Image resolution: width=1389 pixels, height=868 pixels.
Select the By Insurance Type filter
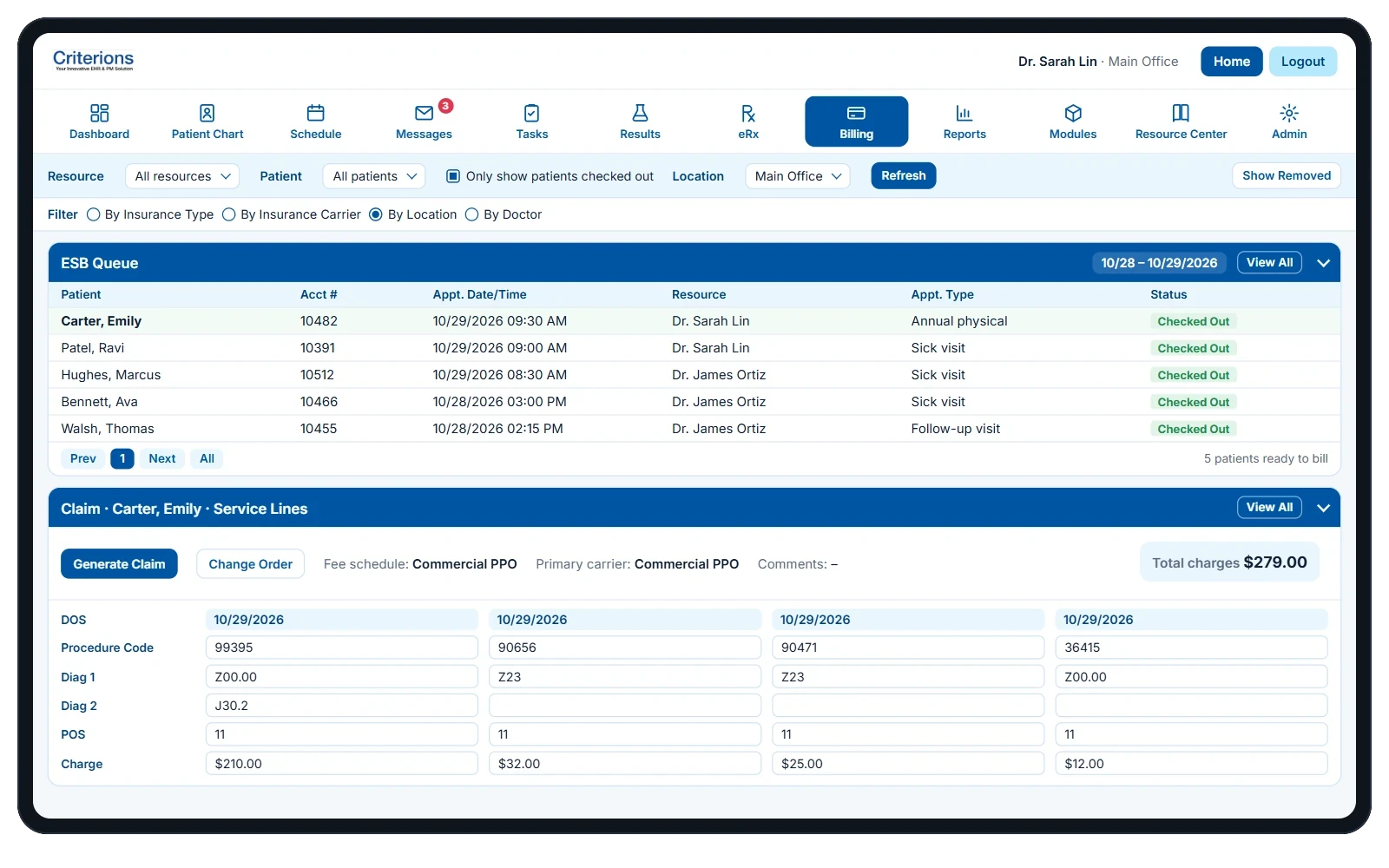93,214
